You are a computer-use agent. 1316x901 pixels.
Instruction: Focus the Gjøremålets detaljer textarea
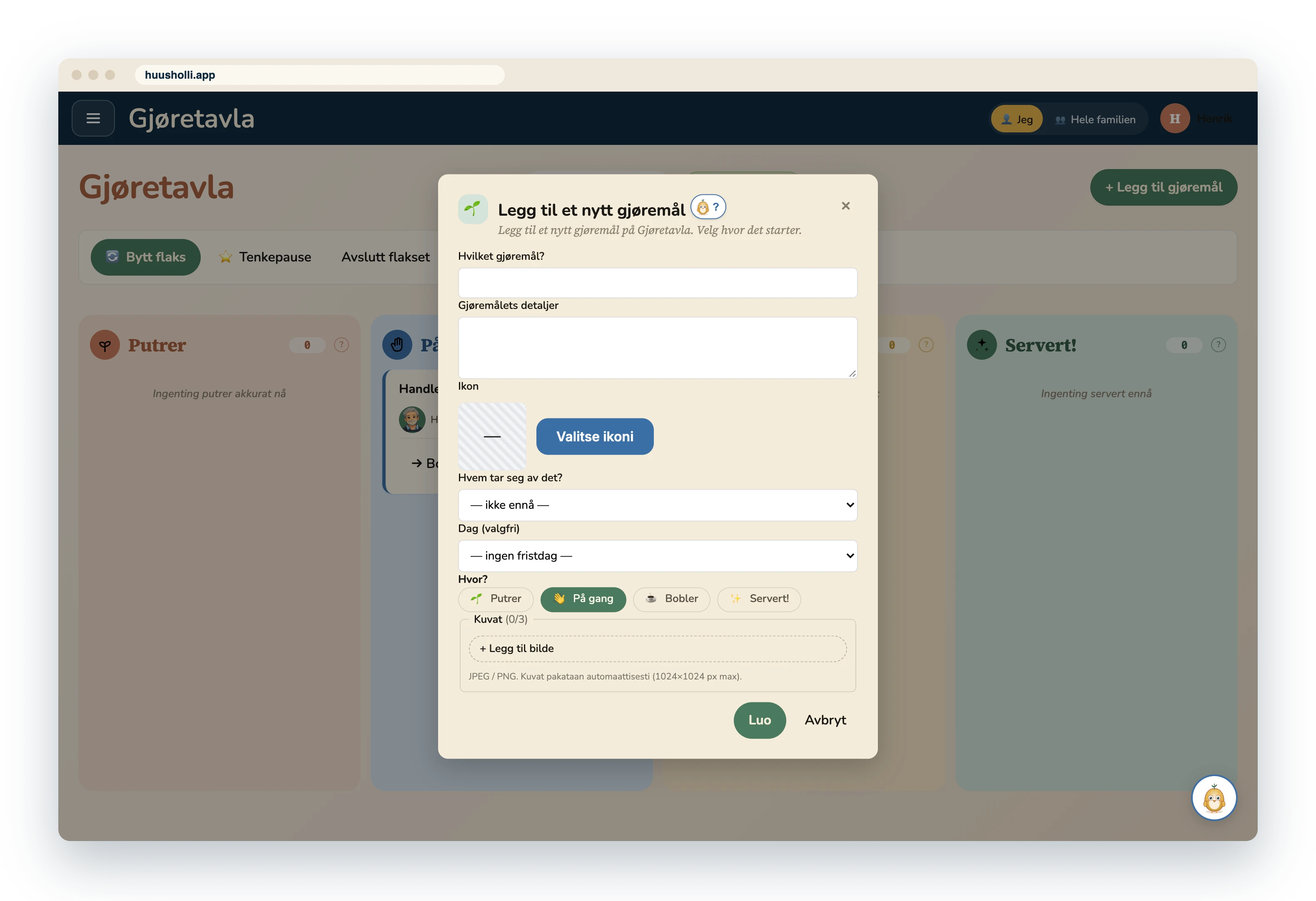click(658, 348)
